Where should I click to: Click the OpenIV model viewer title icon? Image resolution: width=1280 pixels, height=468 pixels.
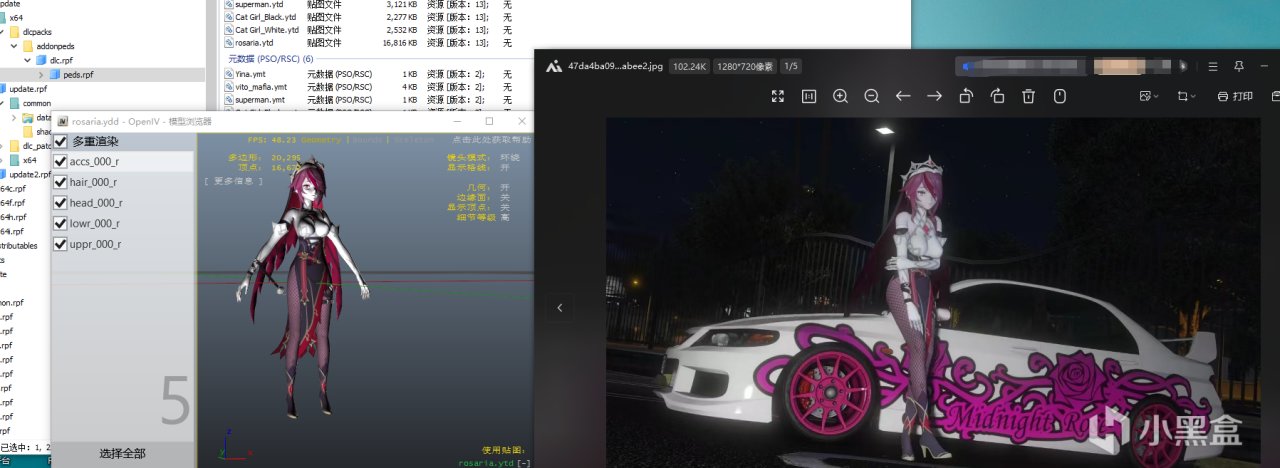(62, 121)
